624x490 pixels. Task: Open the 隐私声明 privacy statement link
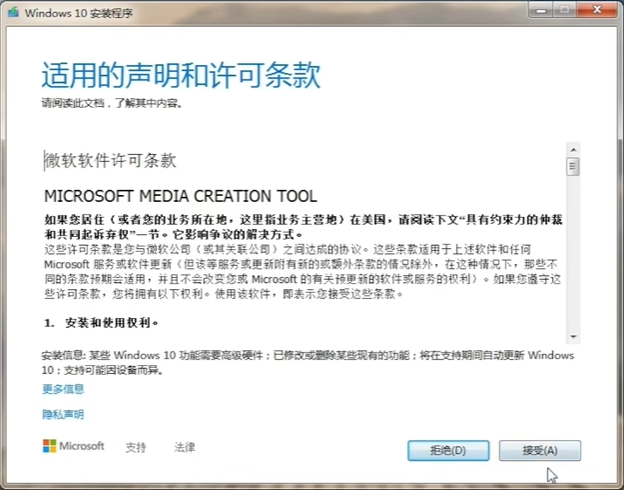click(63, 414)
